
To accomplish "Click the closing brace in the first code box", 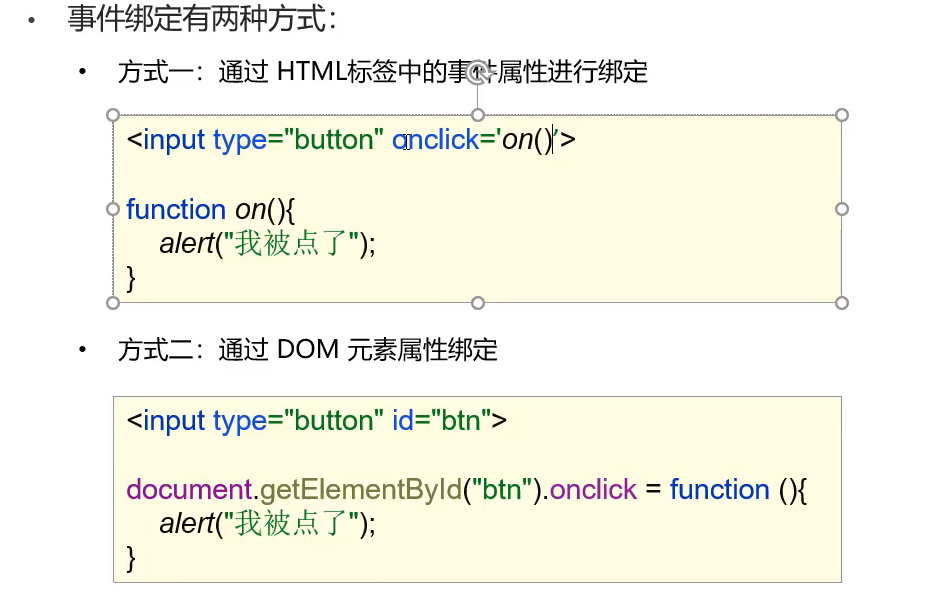I will [131, 277].
